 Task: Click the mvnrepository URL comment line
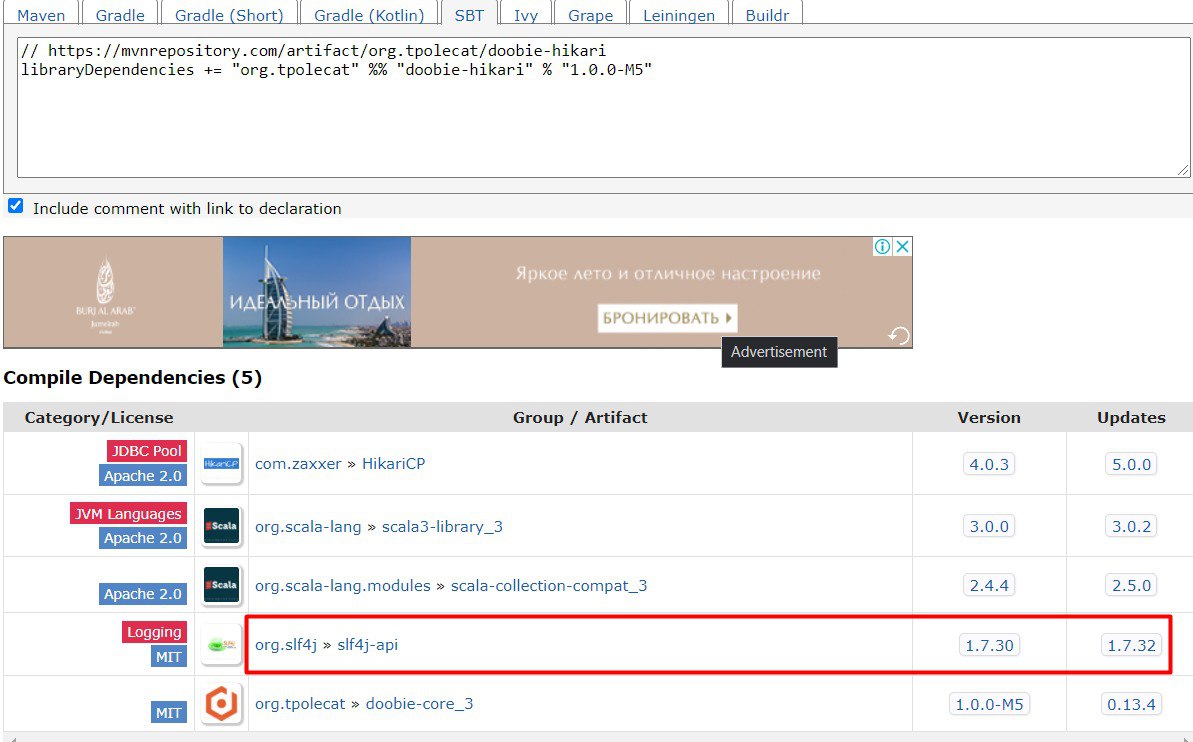pyautogui.click(x=313, y=50)
